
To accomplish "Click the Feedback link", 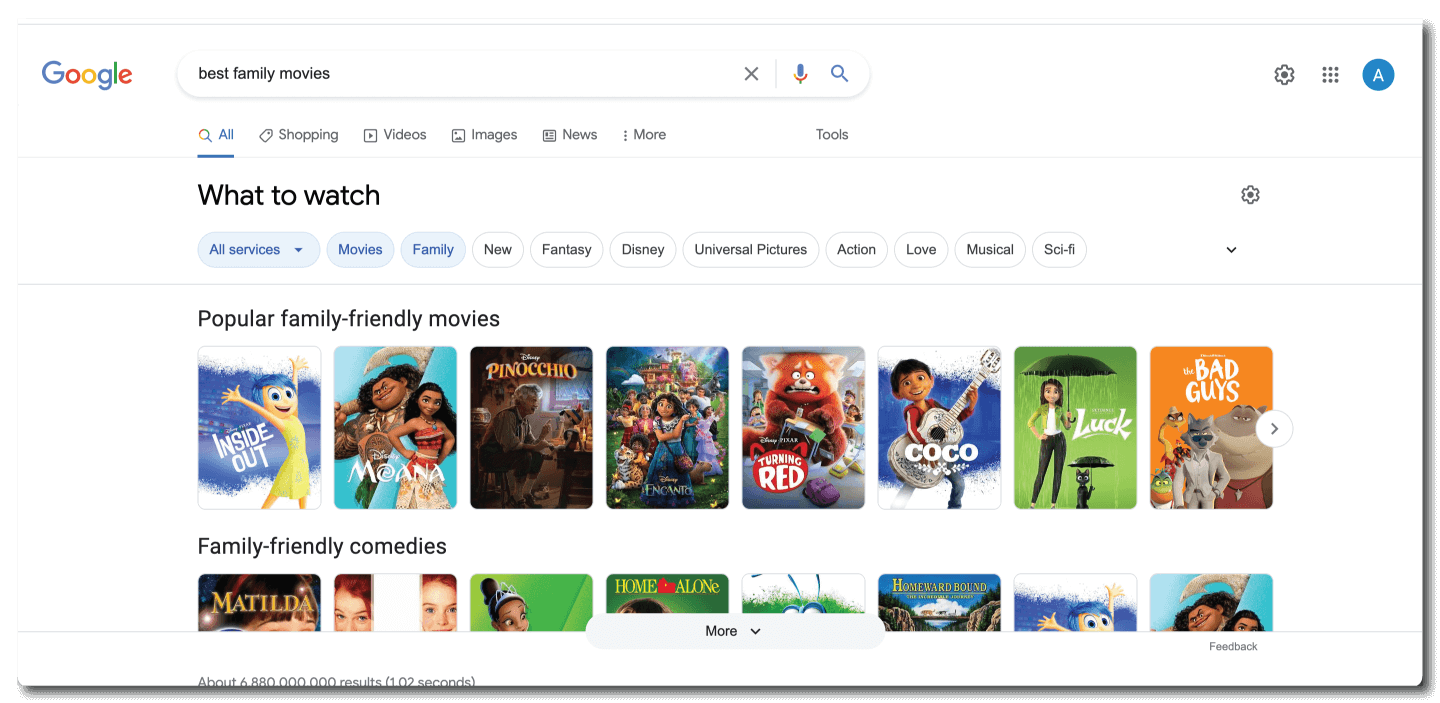I will click(1233, 647).
